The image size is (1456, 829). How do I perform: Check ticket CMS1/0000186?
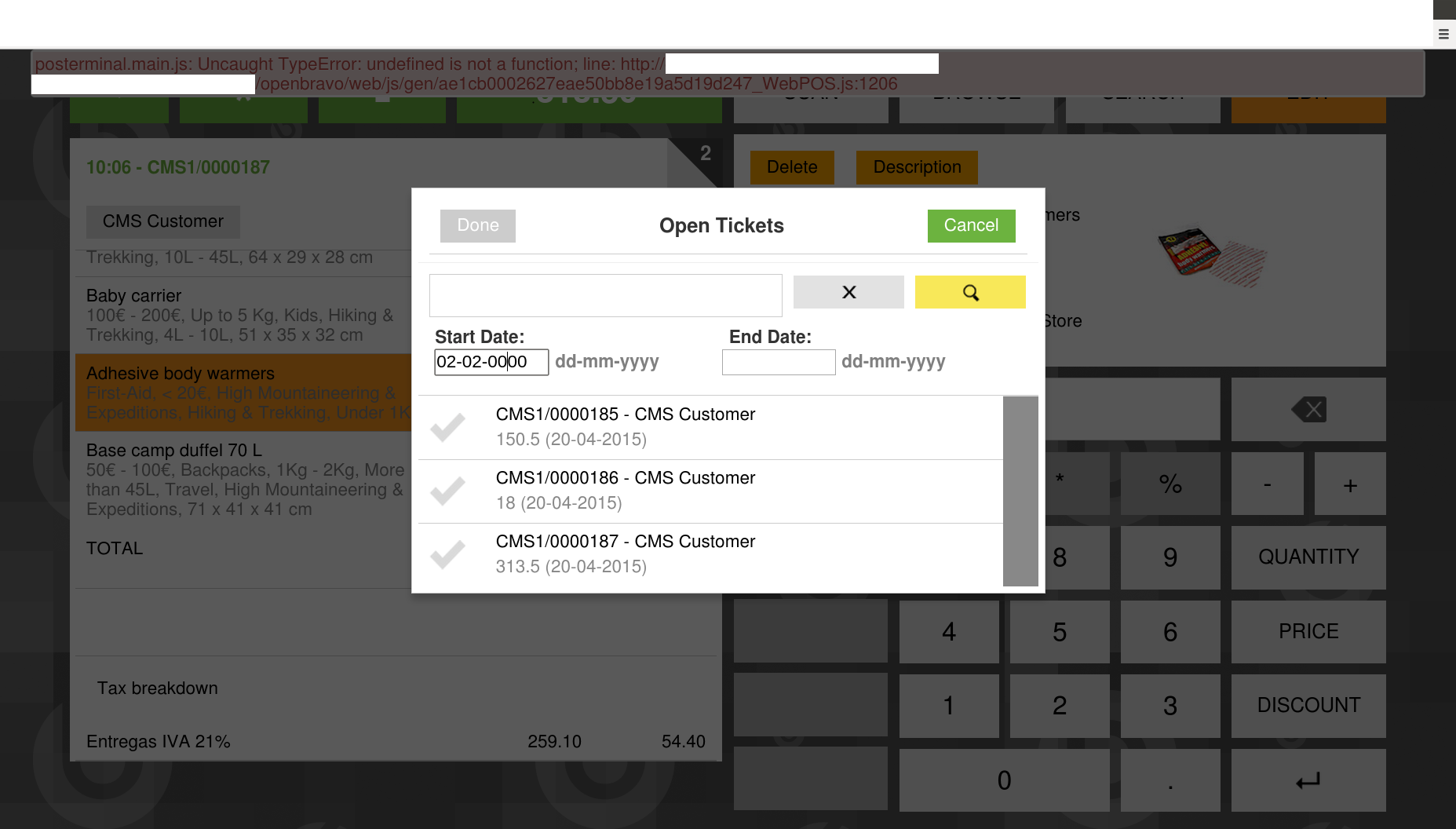pyautogui.click(x=448, y=491)
